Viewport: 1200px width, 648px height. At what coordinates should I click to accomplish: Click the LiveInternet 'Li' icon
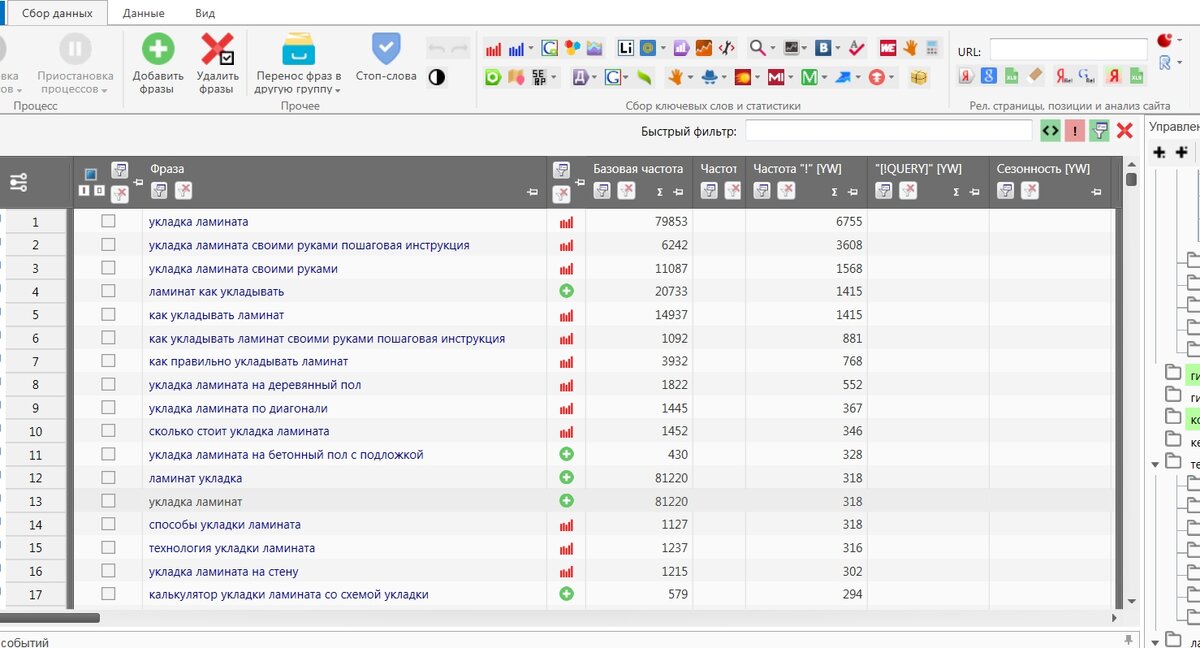coord(626,48)
